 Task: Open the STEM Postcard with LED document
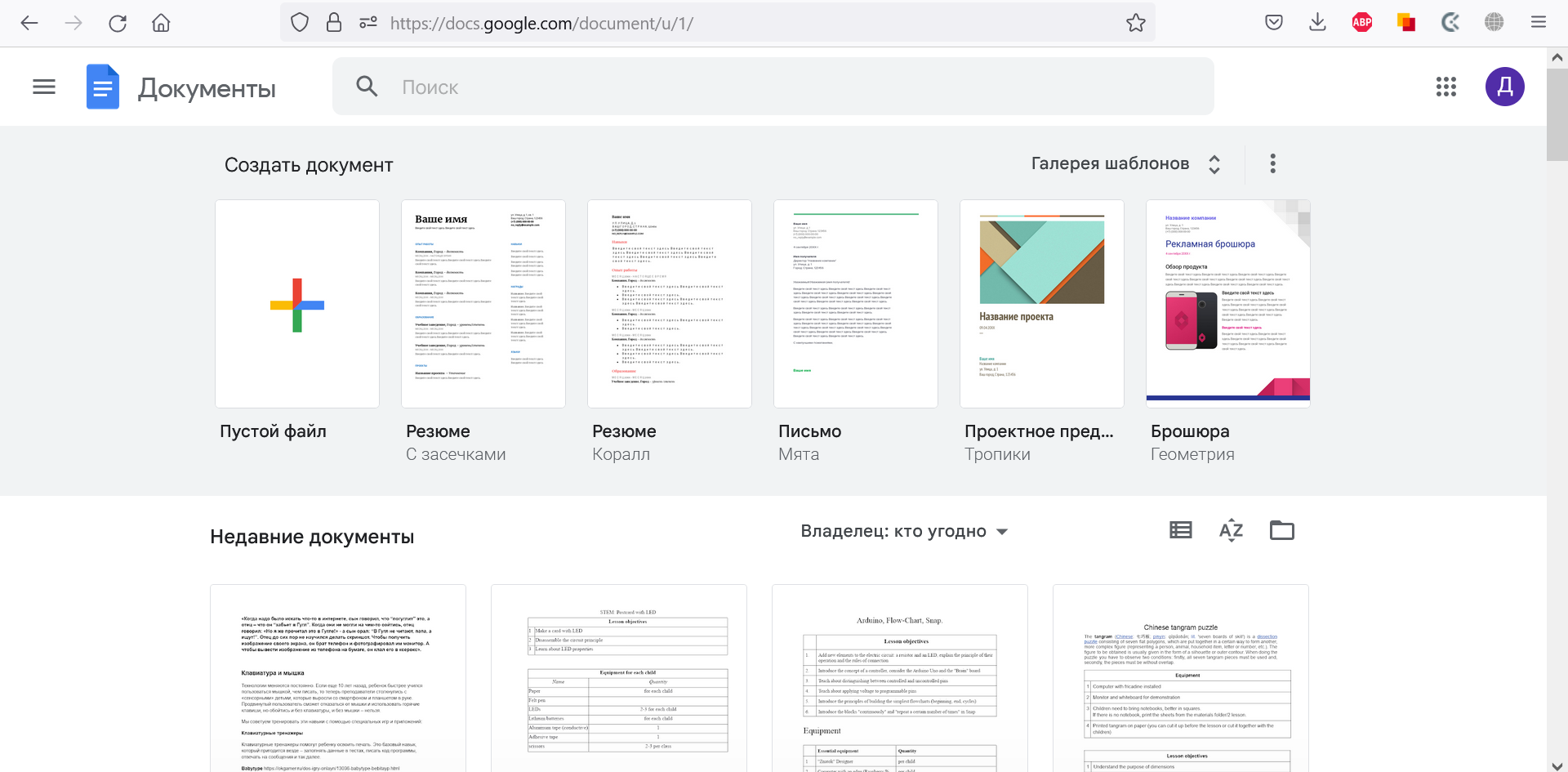[x=619, y=678]
